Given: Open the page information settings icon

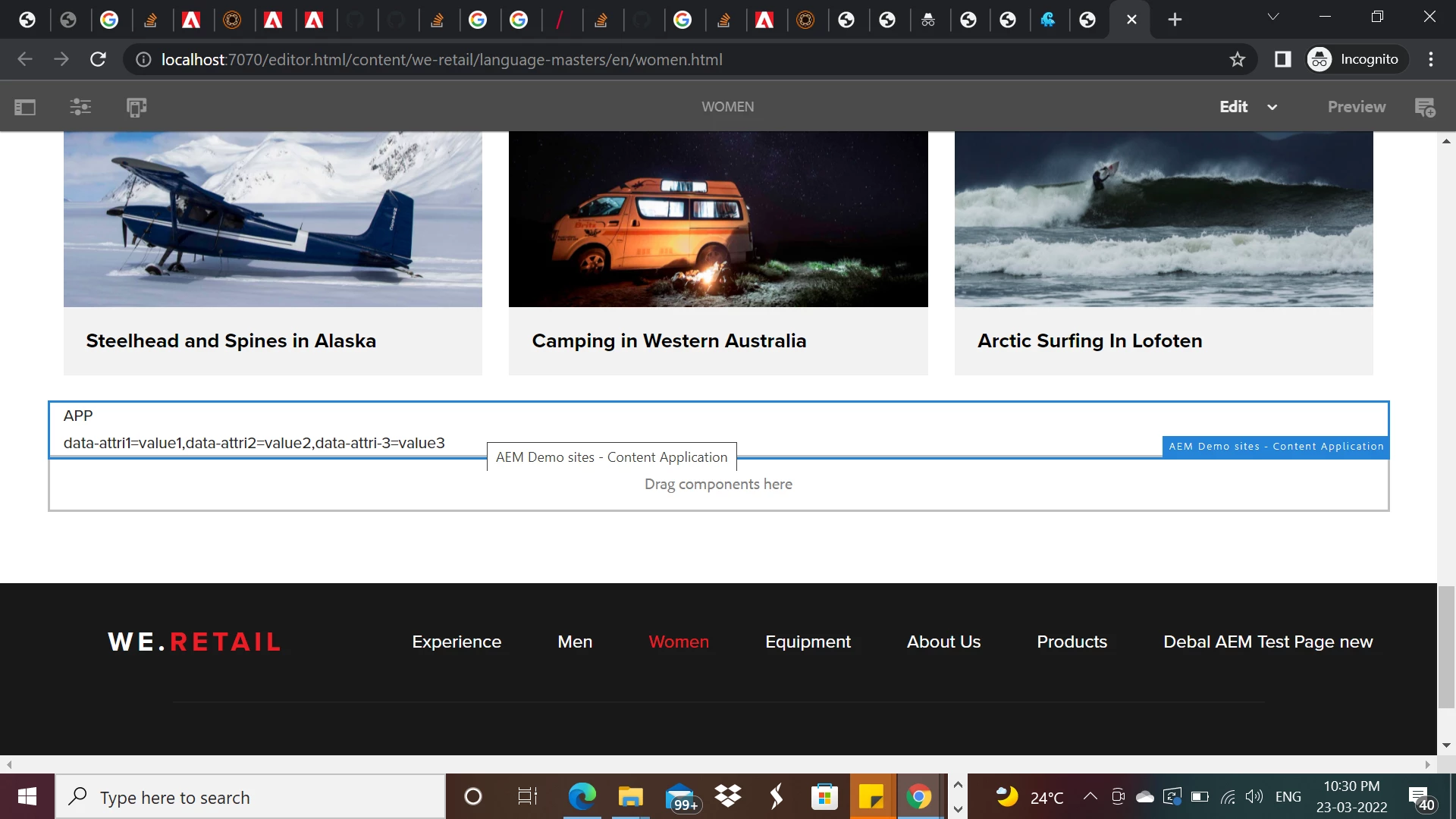Looking at the screenshot, I should (x=80, y=107).
